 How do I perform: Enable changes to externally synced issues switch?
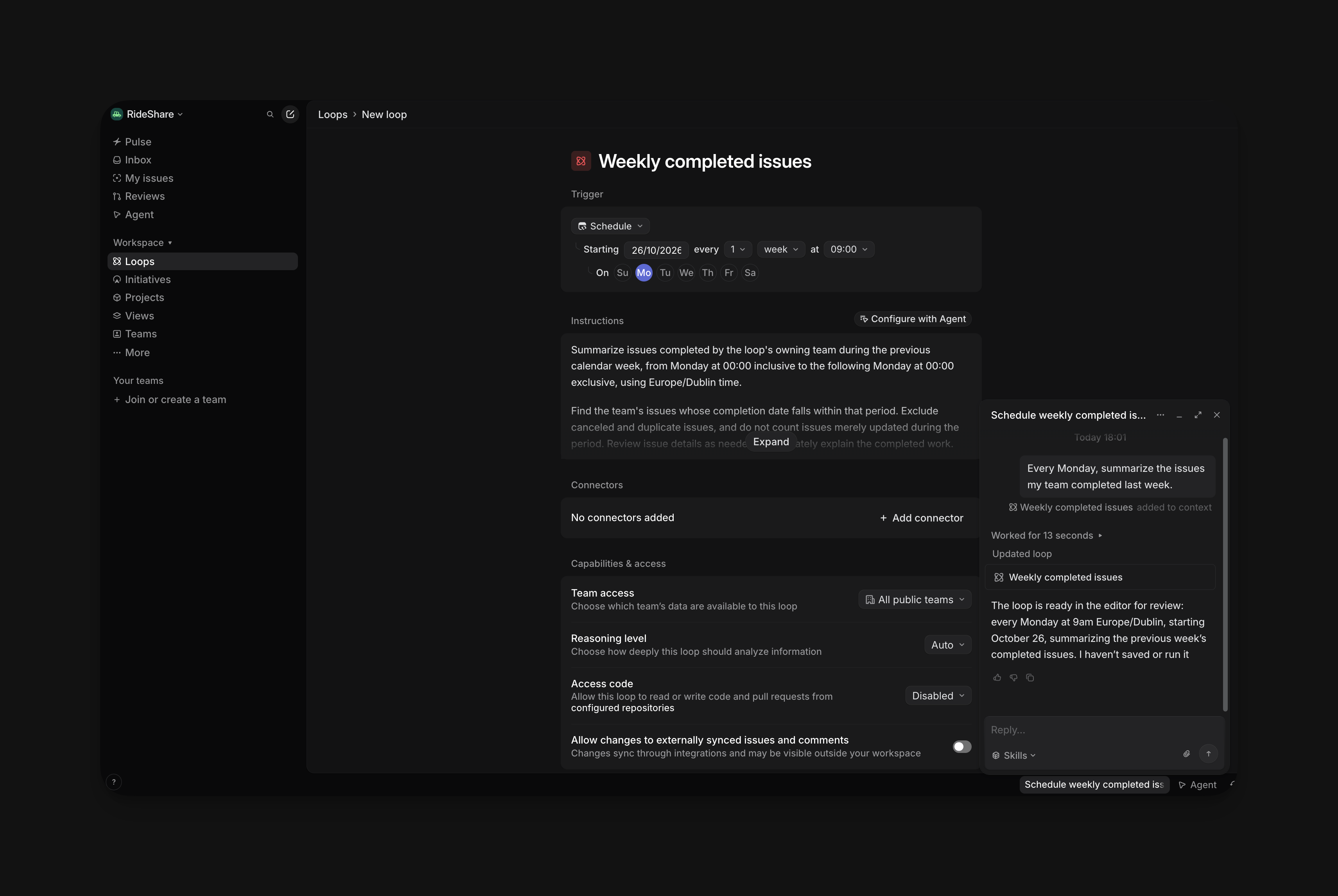pos(962,747)
